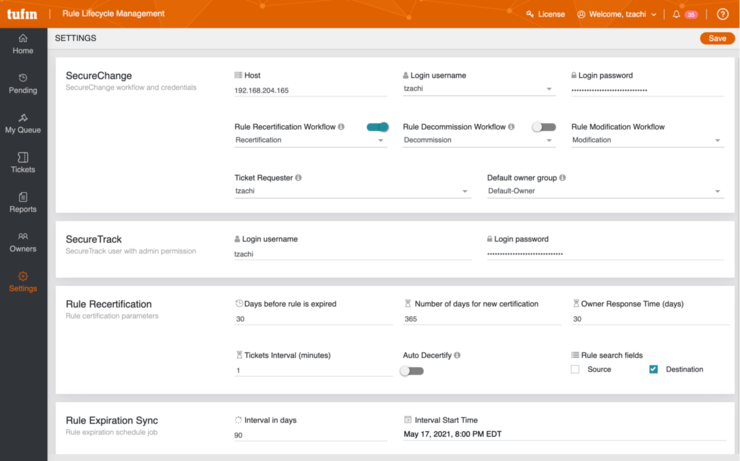Go to Pending in the sidebar
The image size is (740, 461).
point(23,84)
